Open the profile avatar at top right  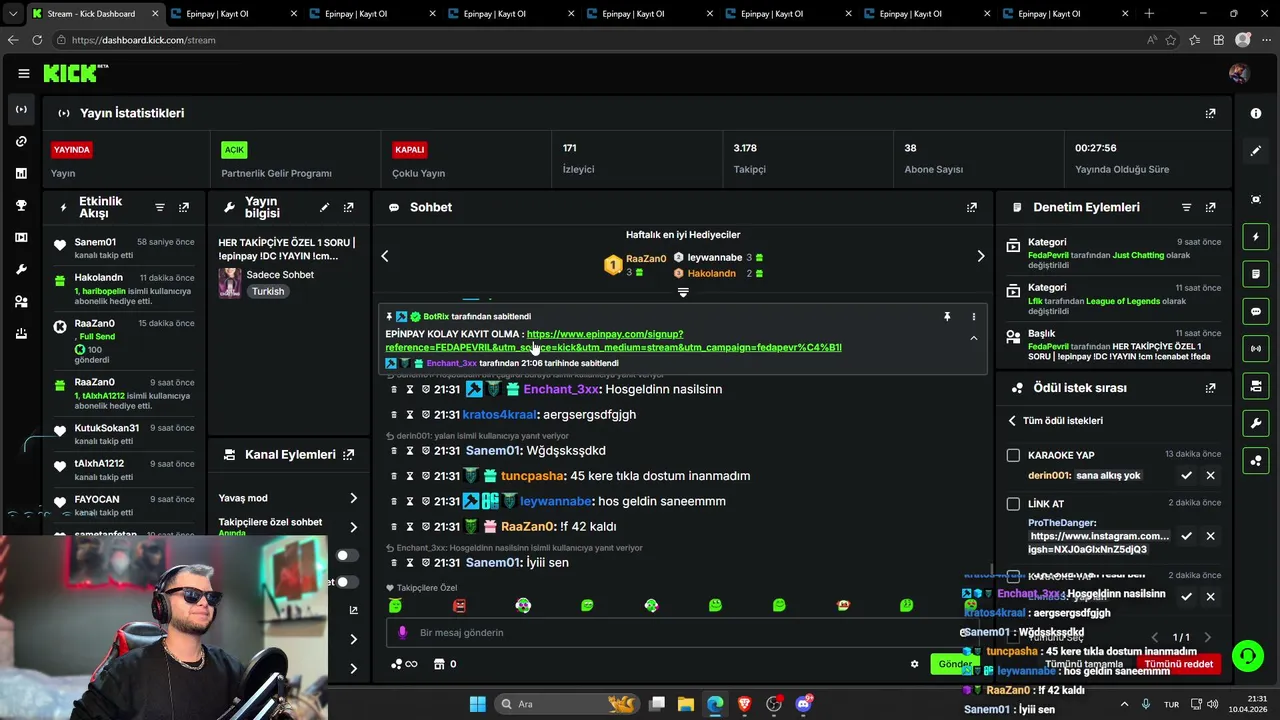pos(1238,73)
